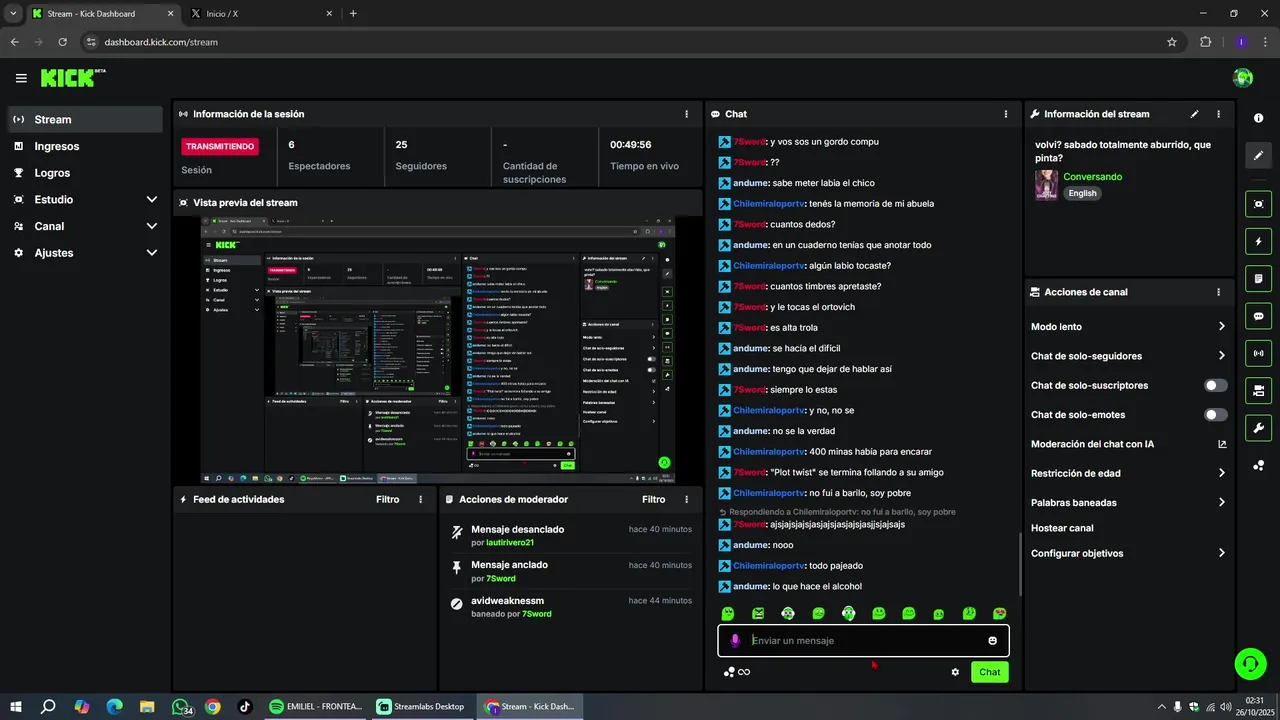Open a new browser tab

(353, 14)
